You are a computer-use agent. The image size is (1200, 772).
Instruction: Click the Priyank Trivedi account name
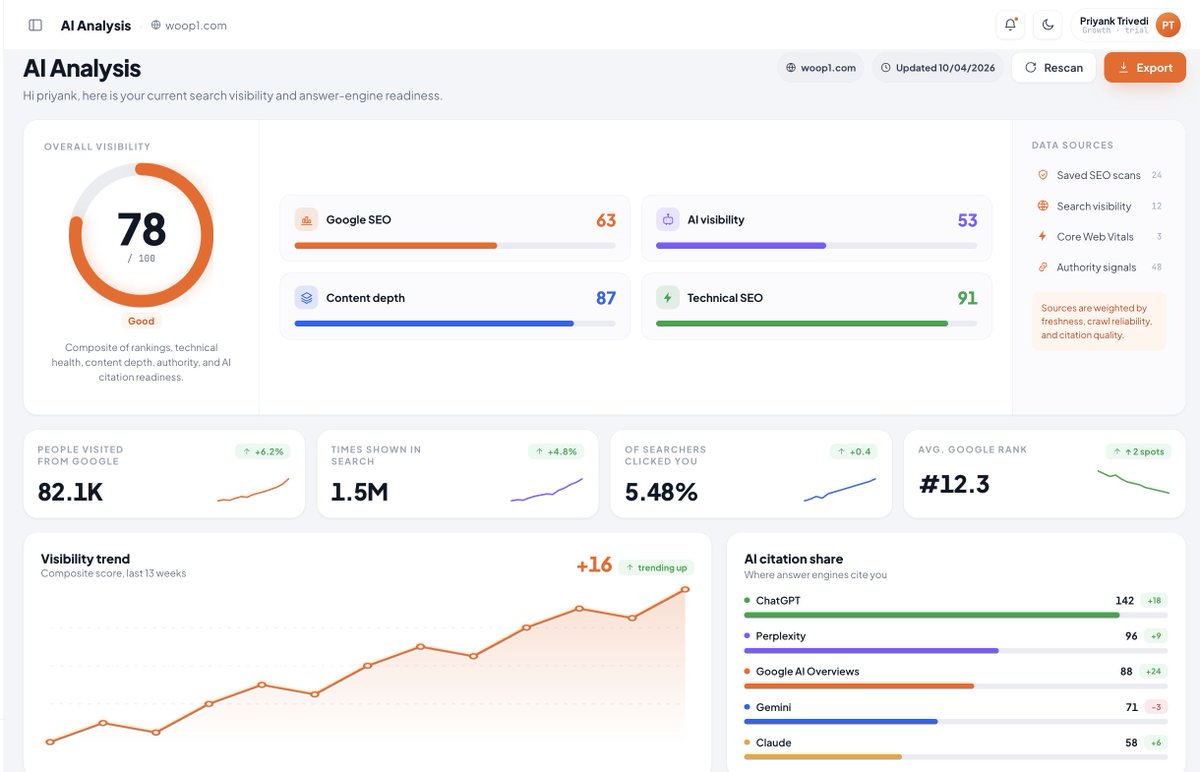[x=1114, y=20]
